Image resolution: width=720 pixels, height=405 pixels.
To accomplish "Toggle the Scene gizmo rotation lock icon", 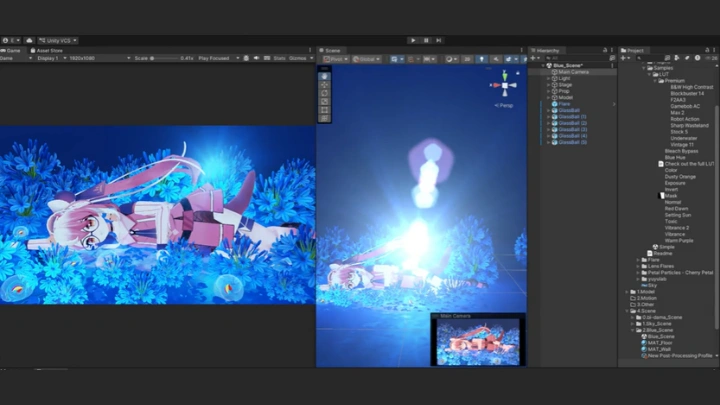I will (x=518, y=73).
